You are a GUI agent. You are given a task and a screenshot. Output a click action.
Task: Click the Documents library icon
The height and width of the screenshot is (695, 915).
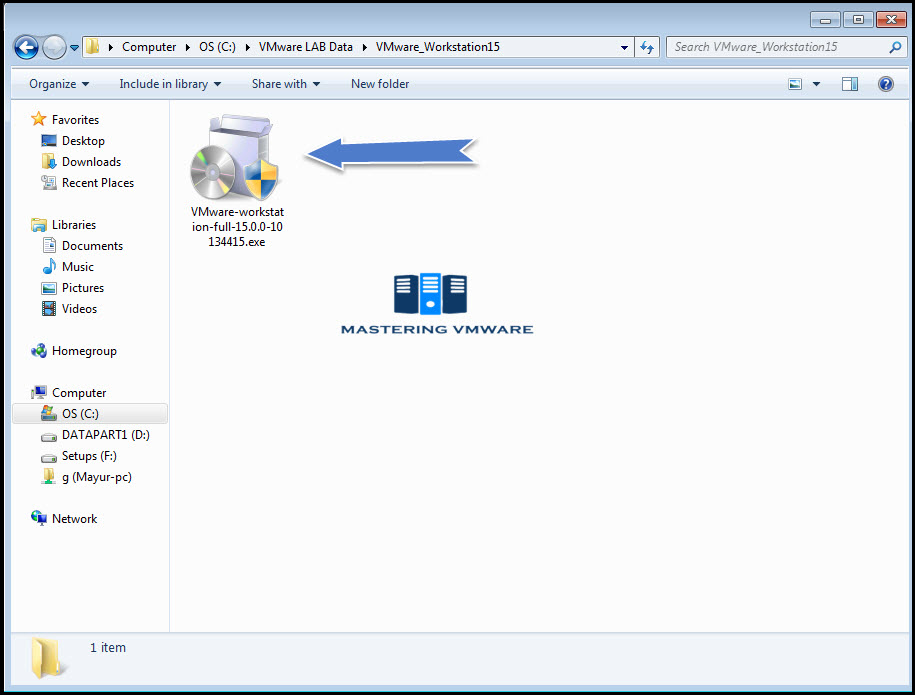point(49,246)
